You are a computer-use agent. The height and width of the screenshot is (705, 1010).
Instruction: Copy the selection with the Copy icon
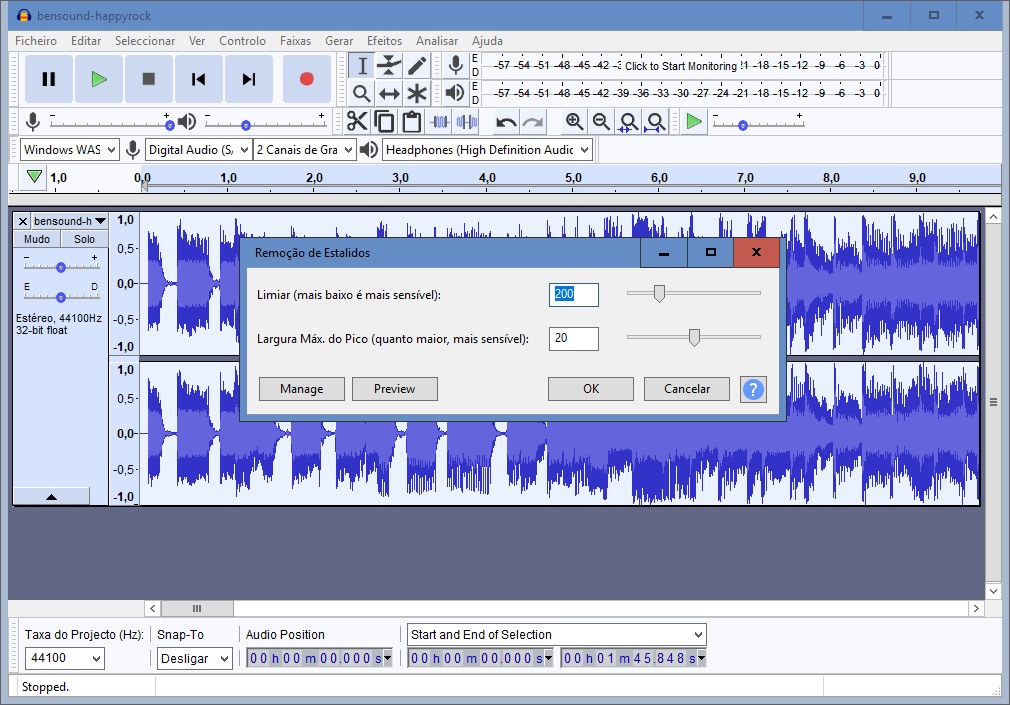(385, 121)
